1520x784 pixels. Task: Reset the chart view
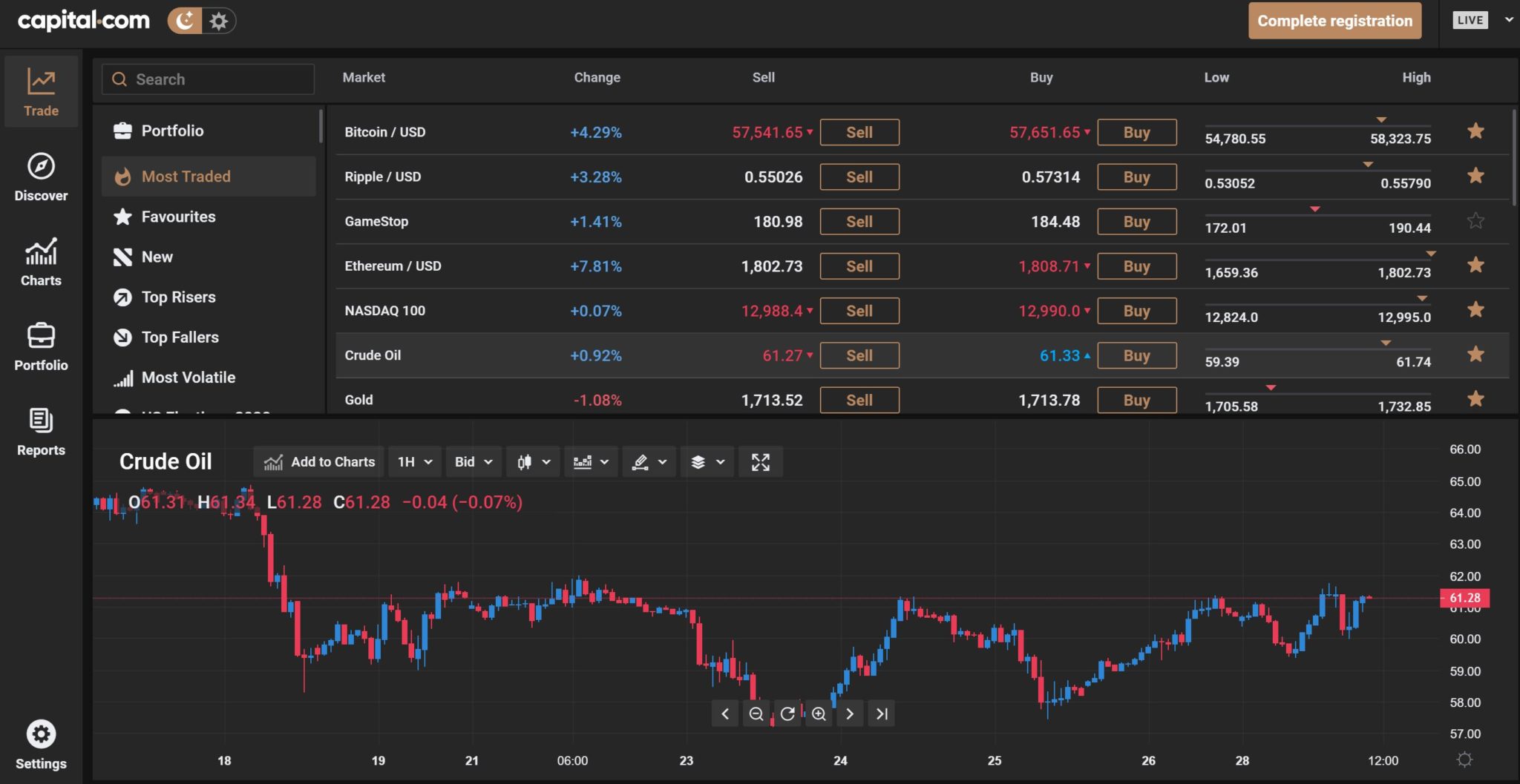tap(787, 714)
